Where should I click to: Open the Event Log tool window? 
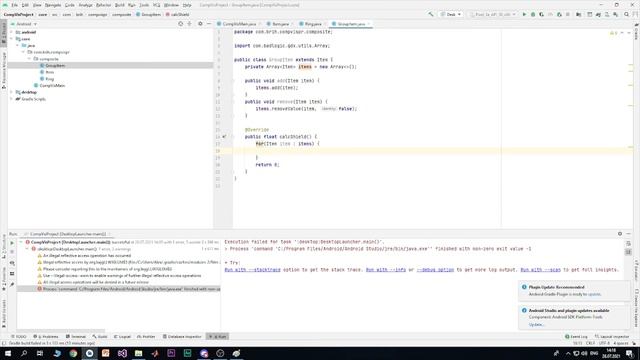click(x=576, y=337)
